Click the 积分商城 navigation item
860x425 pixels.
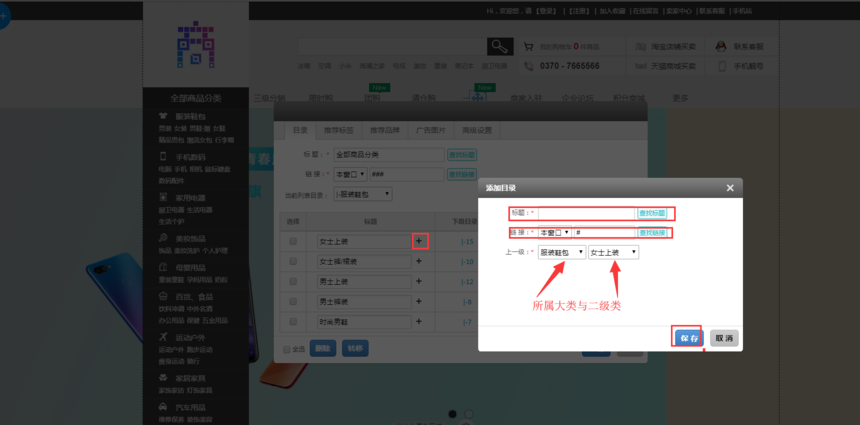(x=629, y=98)
